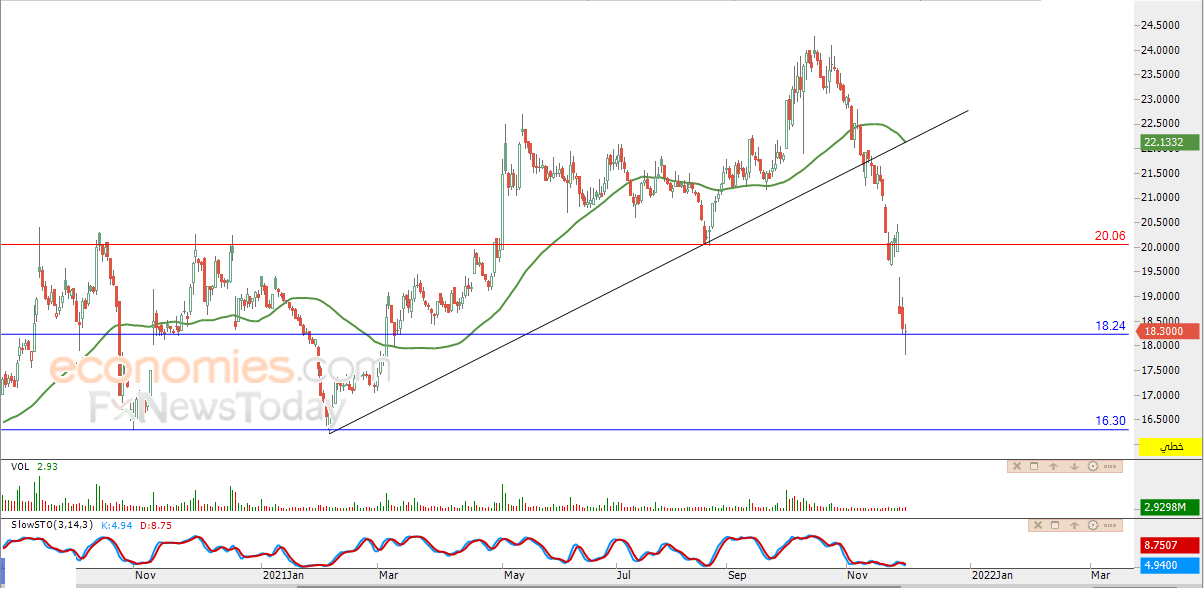
Task: Click the blue K value tag 4.9400
Action: (1170, 565)
